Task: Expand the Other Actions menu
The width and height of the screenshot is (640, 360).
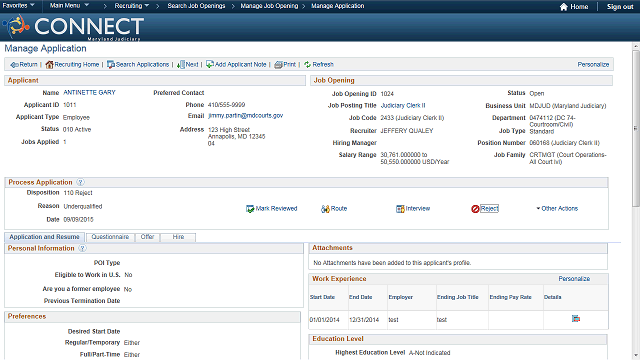Action: 557,209
